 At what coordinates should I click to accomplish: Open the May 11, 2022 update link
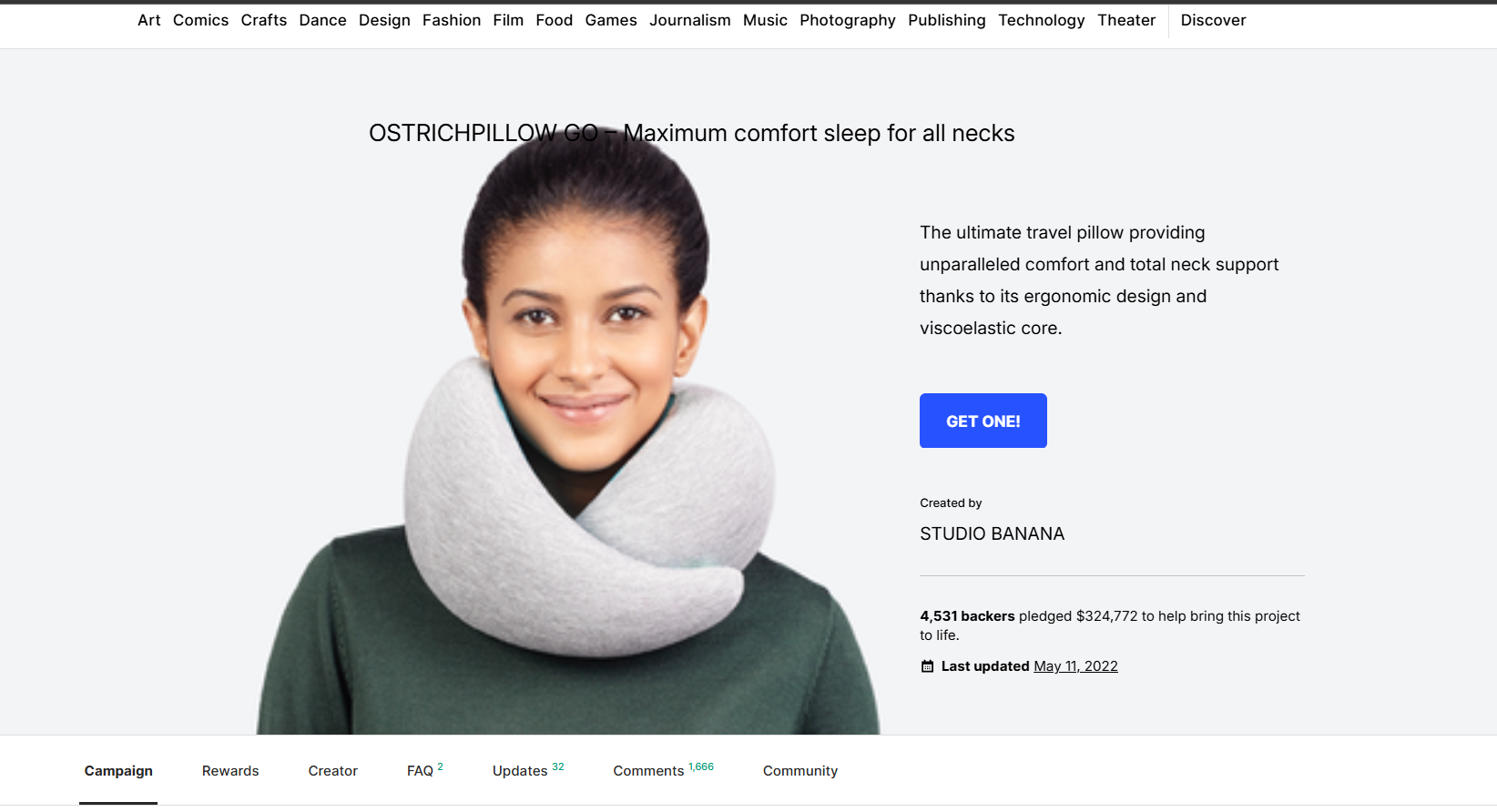click(1075, 666)
